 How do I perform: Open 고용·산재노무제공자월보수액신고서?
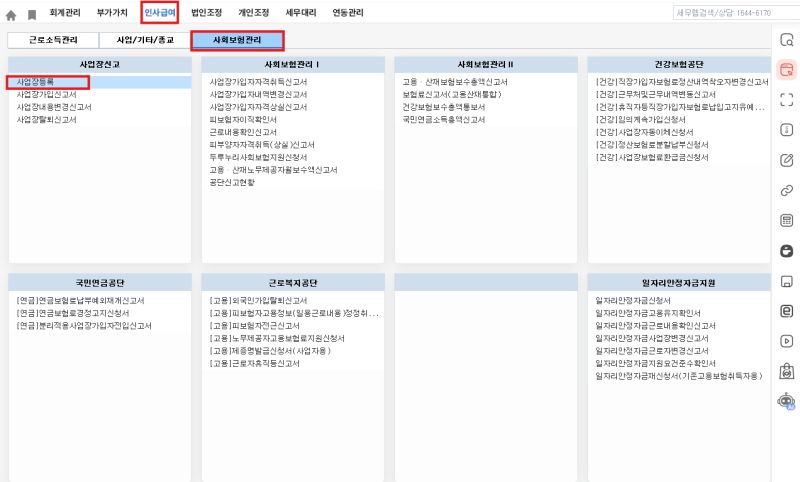click(x=273, y=170)
